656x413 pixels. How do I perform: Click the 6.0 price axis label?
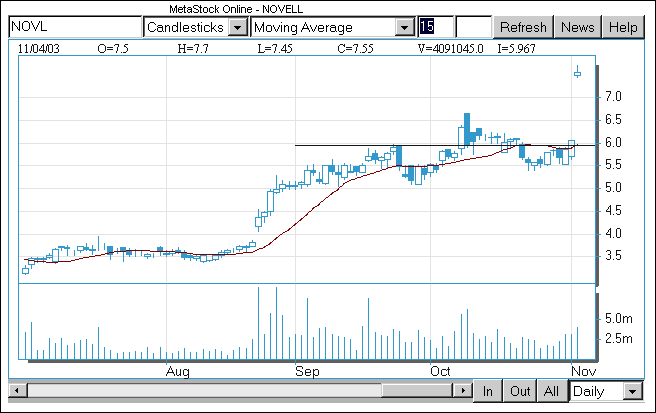point(613,143)
